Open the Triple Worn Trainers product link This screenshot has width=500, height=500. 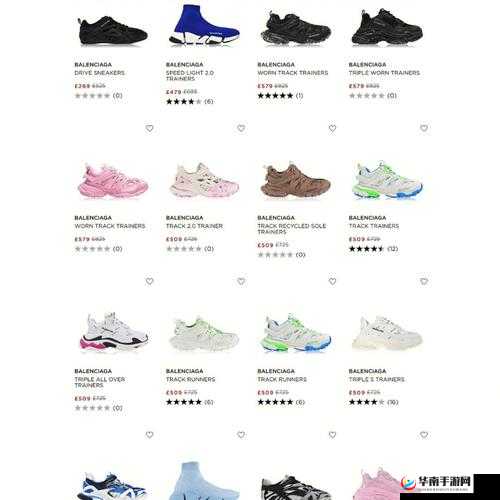(384, 73)
